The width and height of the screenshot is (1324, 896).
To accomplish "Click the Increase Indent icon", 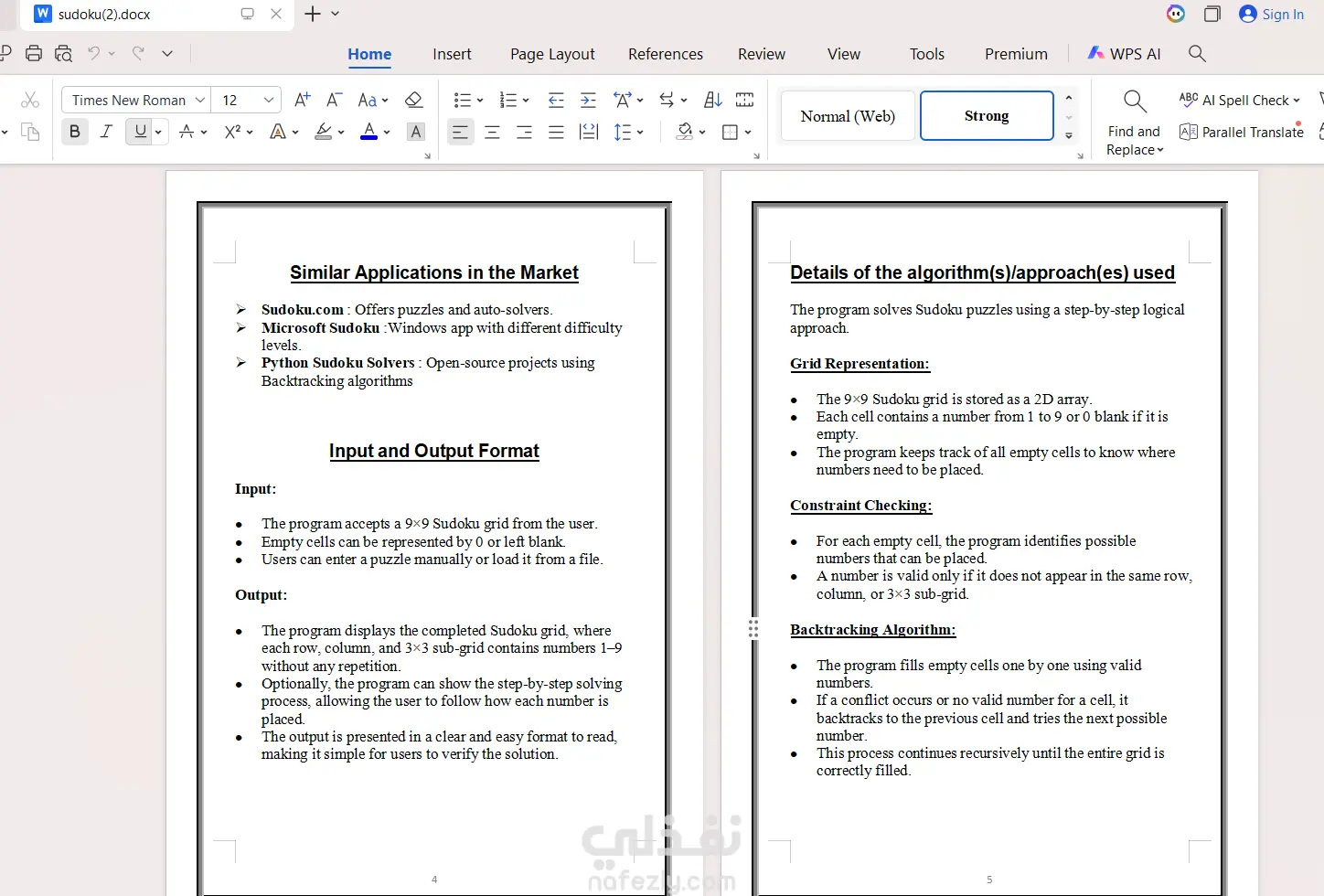I will click(x=588, y=100).
